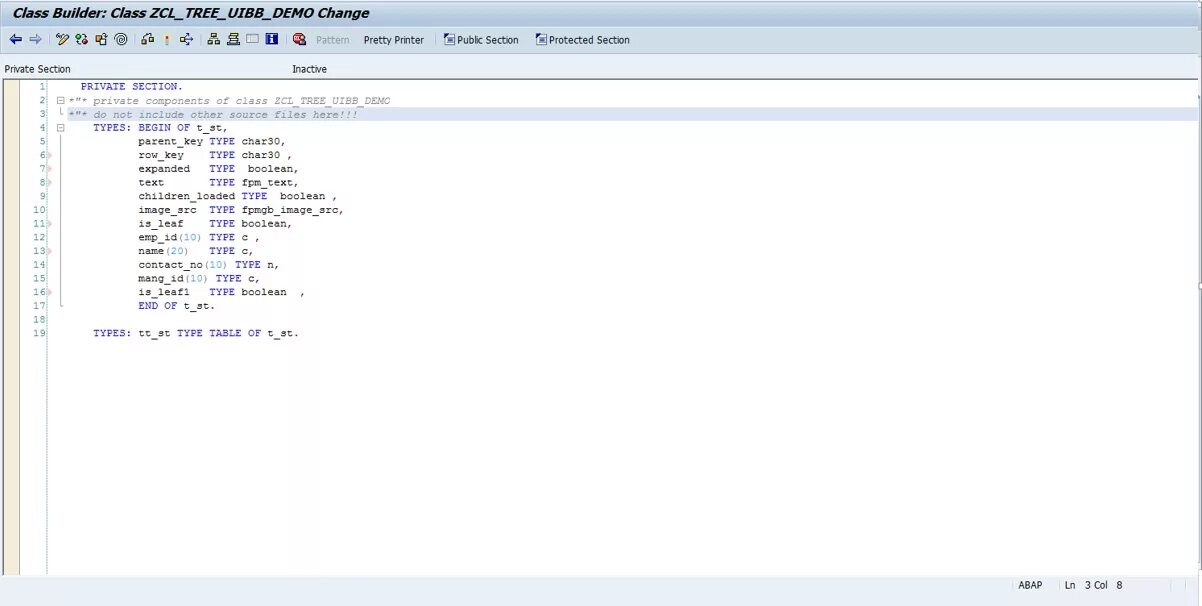Collapse the TYPES: BEGIN OF t_st block
Image resolution: width=1202 pixels, height=606 pixels.
(60, 127)
